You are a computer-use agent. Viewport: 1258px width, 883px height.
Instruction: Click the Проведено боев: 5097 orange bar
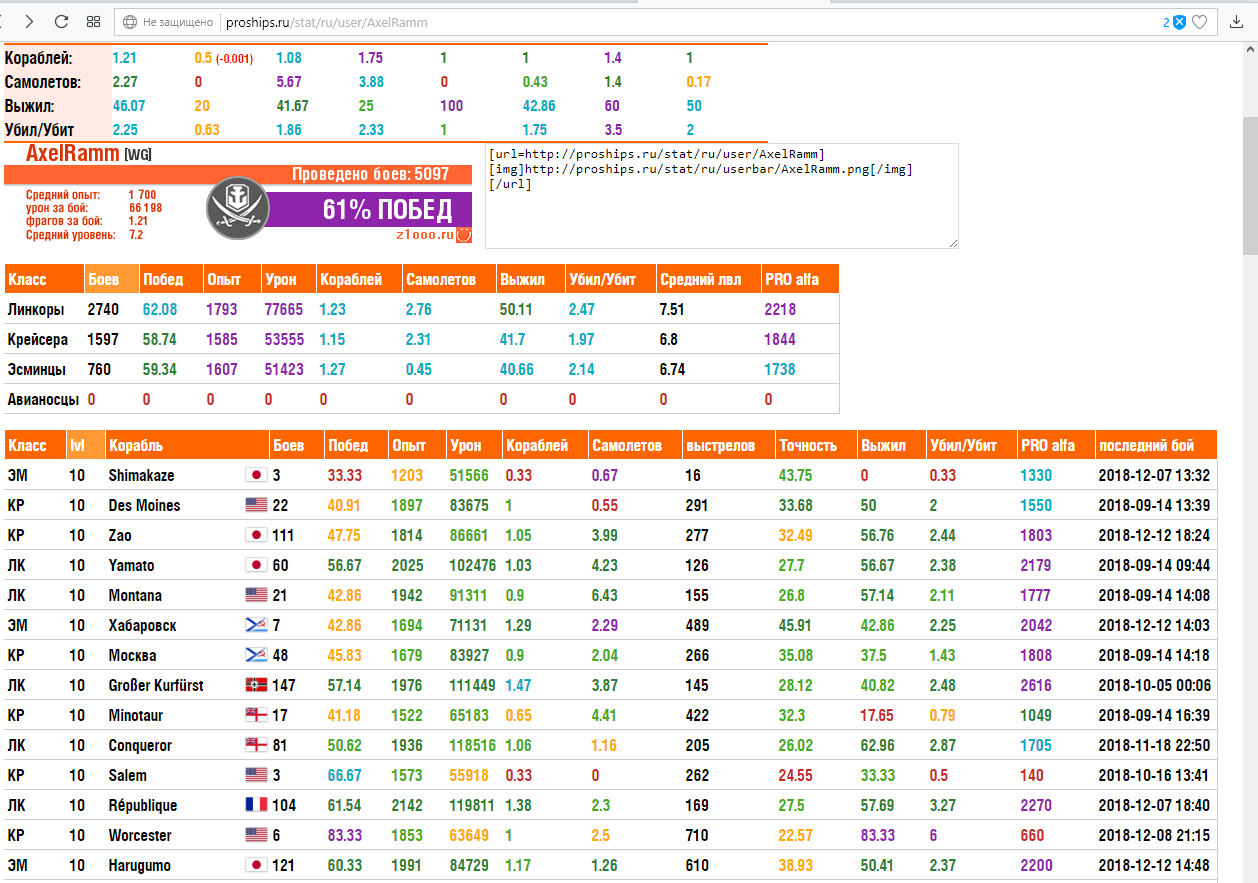[238, 174]
